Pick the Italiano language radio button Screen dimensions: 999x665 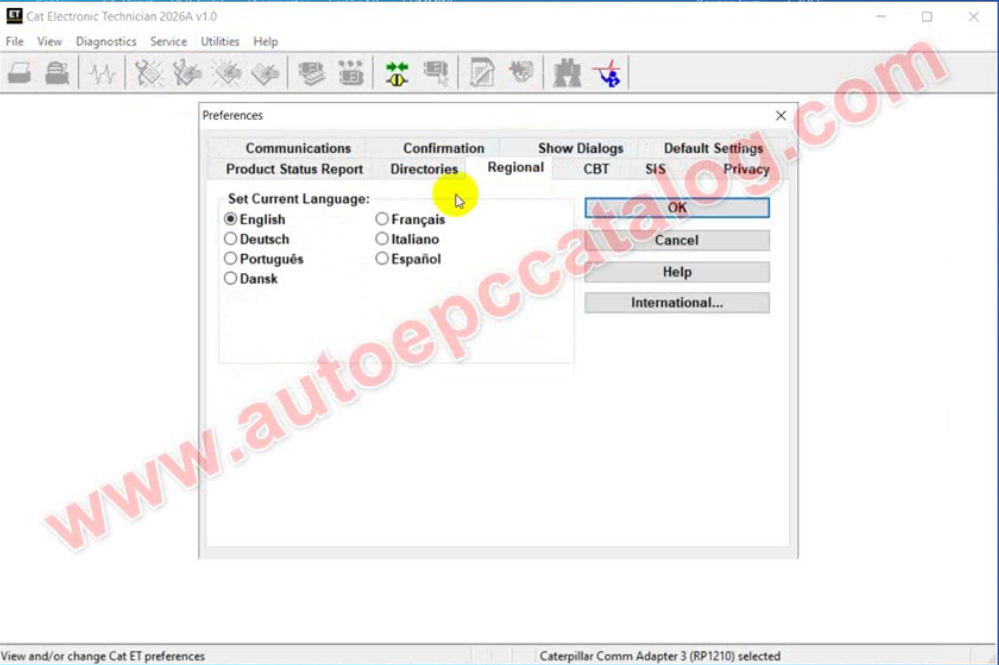click(x=382, y=239)
